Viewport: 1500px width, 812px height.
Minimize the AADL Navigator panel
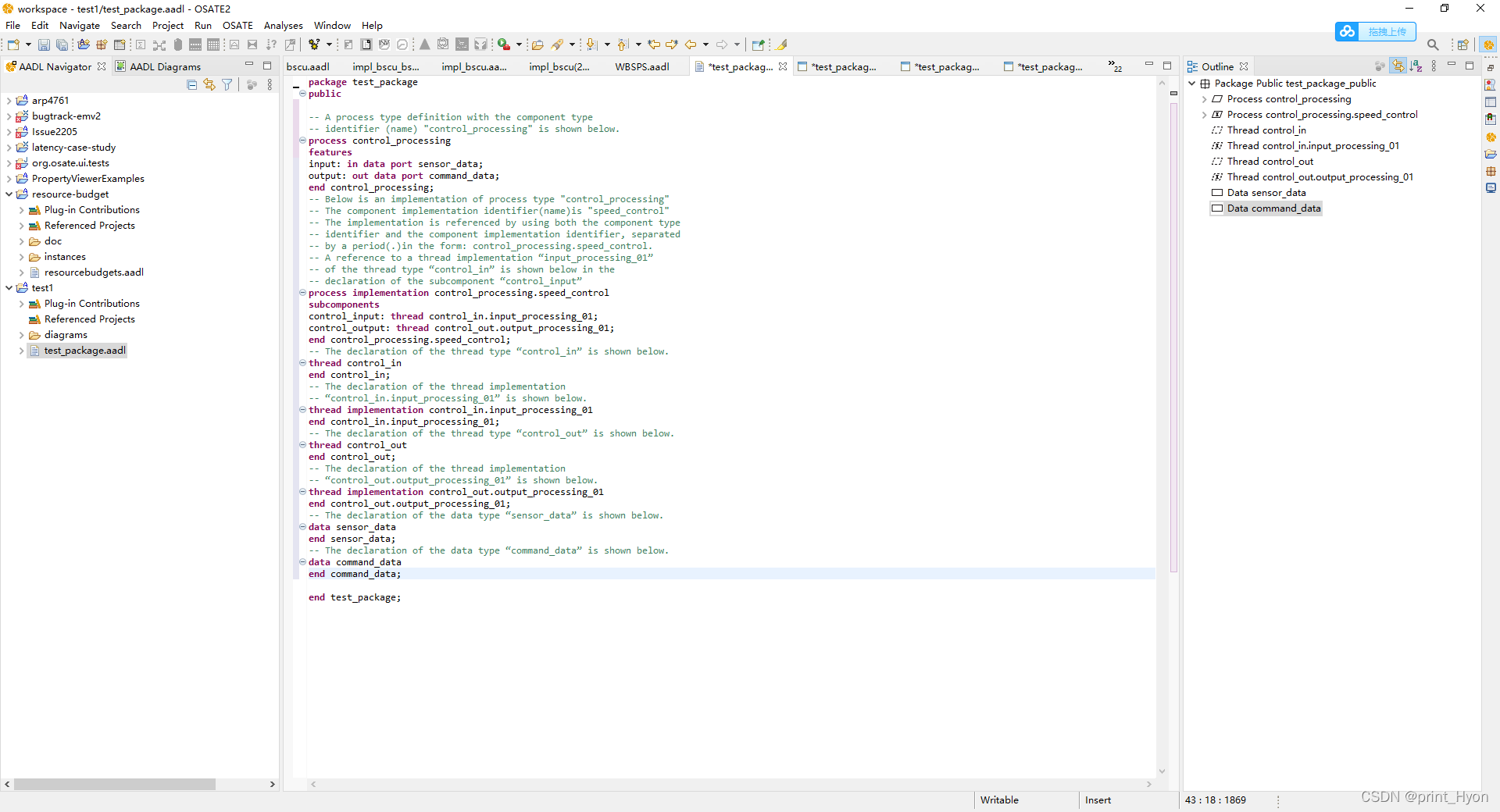(x=249, y=65)
